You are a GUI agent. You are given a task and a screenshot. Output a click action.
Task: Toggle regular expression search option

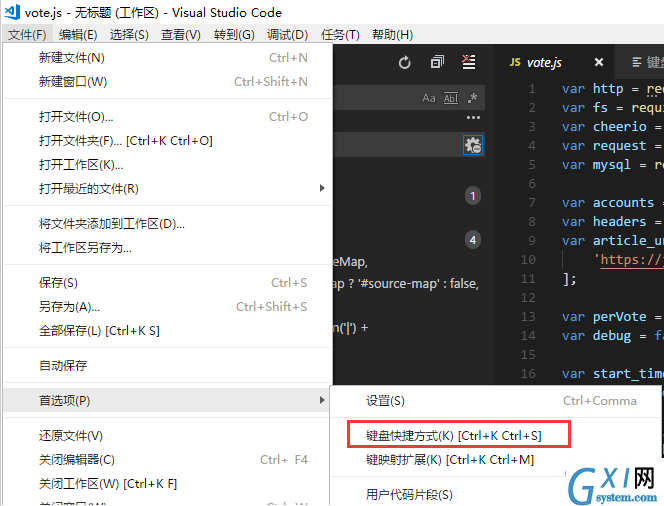(x=472, y=98)
